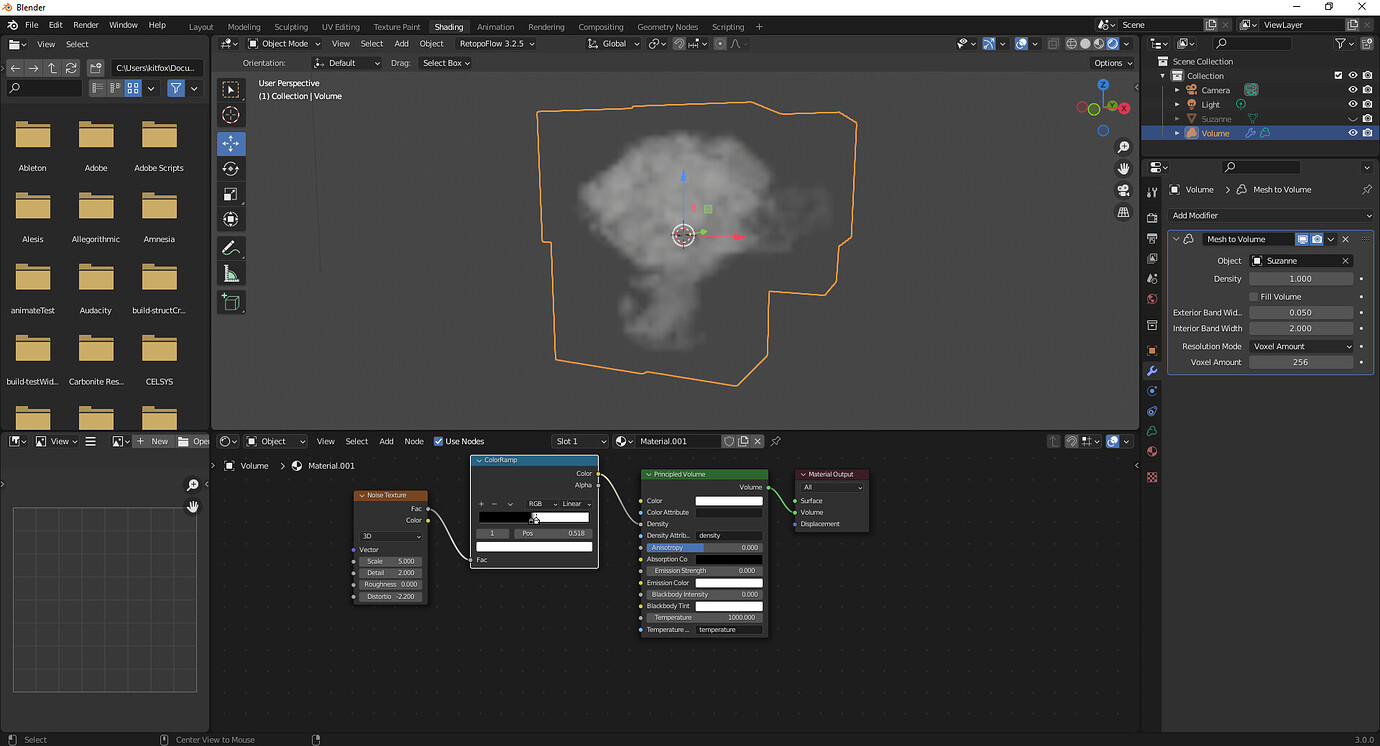Uncheck the Collection exclude checkbox
This screenshot has height=746, width=1380.
pyautogui.click(x=1339, y=75)
